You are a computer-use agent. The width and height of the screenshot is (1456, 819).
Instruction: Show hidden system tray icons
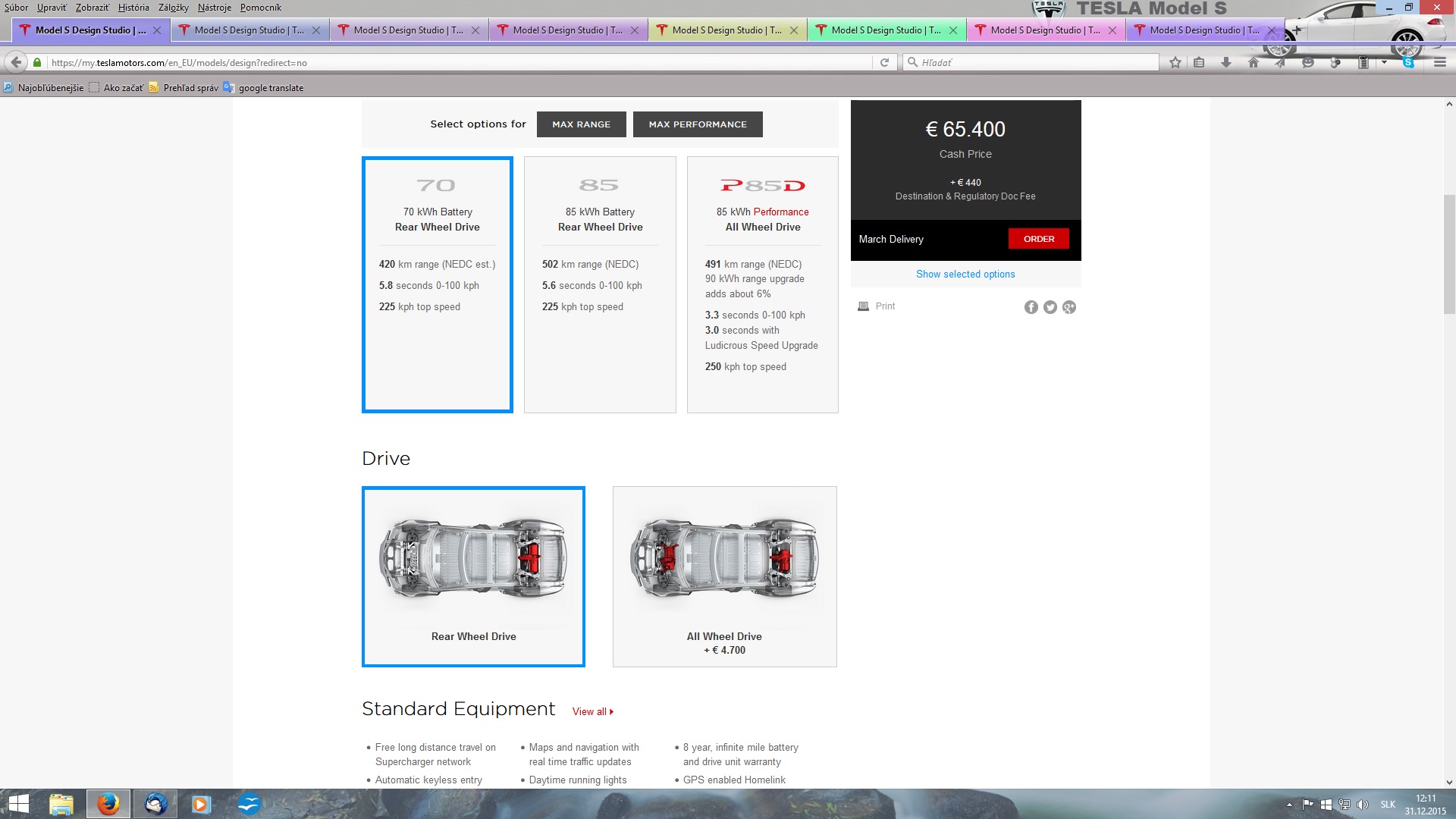[1289, 805]
